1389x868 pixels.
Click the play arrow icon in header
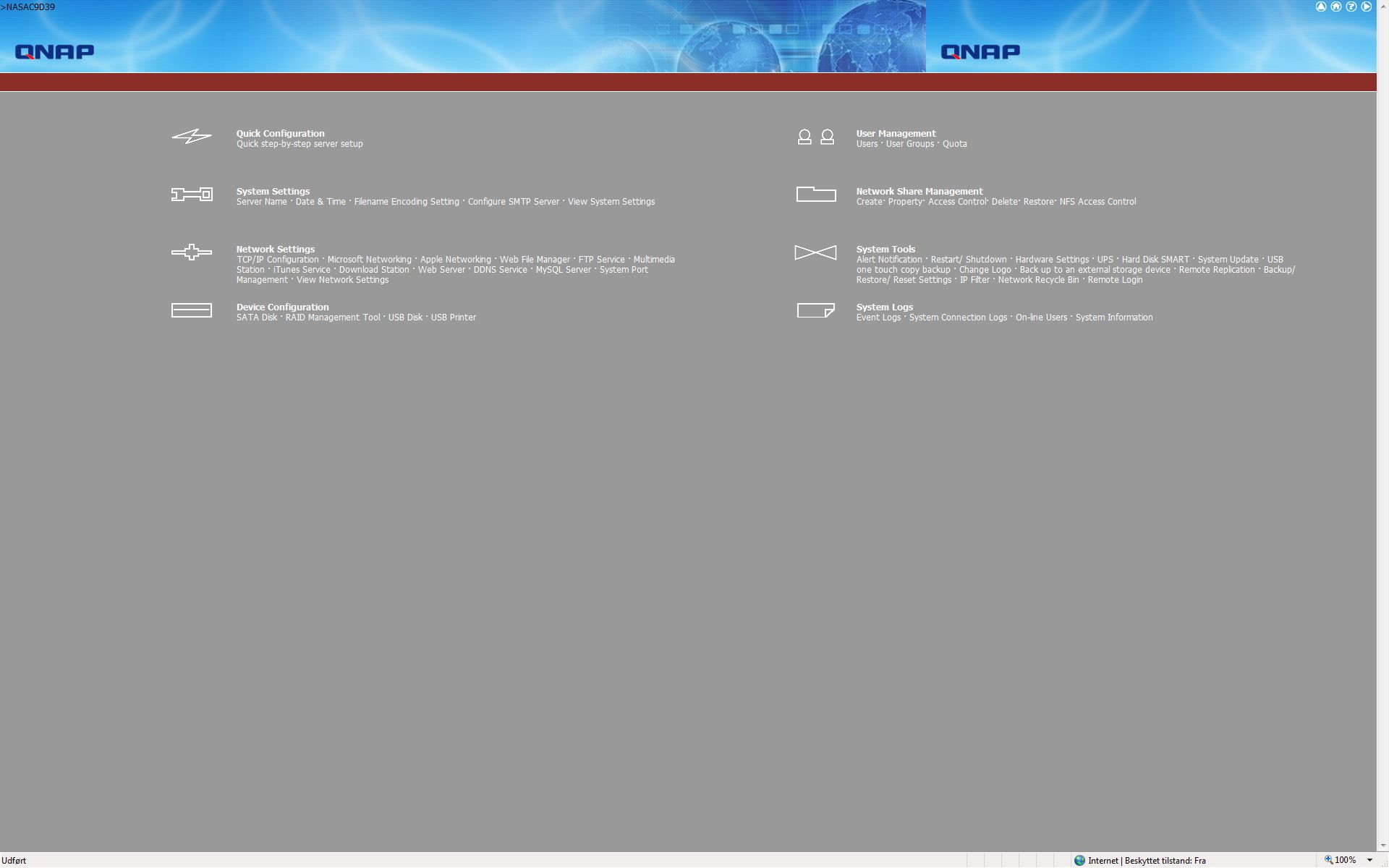coord(1366,7)
